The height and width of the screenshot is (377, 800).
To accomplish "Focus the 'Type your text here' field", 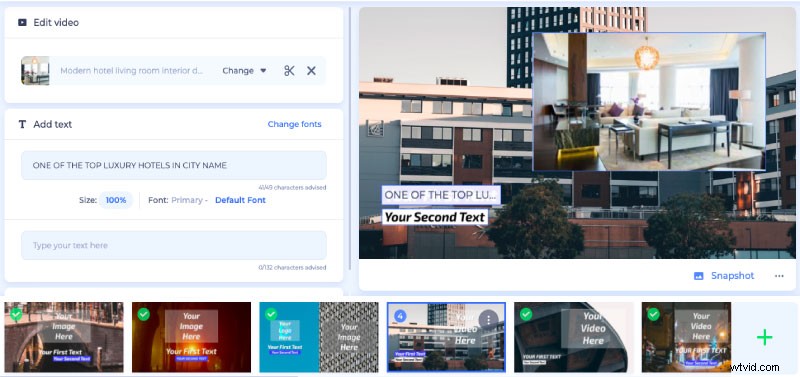I will (x=173, y=245).
